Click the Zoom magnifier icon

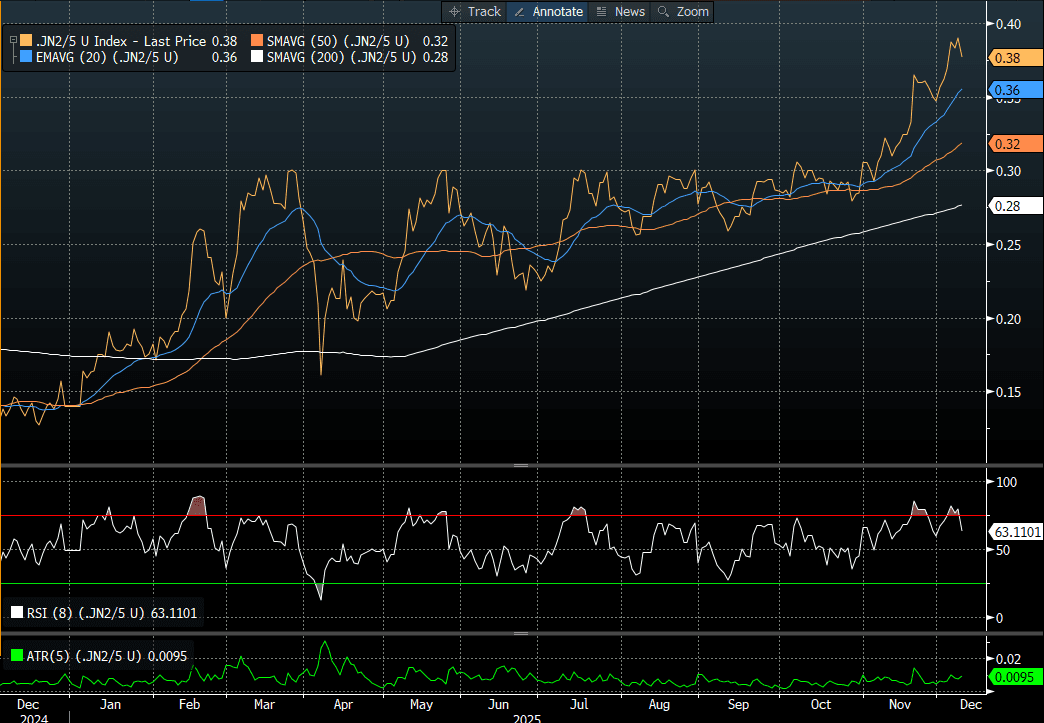click(x=663, y=11)
